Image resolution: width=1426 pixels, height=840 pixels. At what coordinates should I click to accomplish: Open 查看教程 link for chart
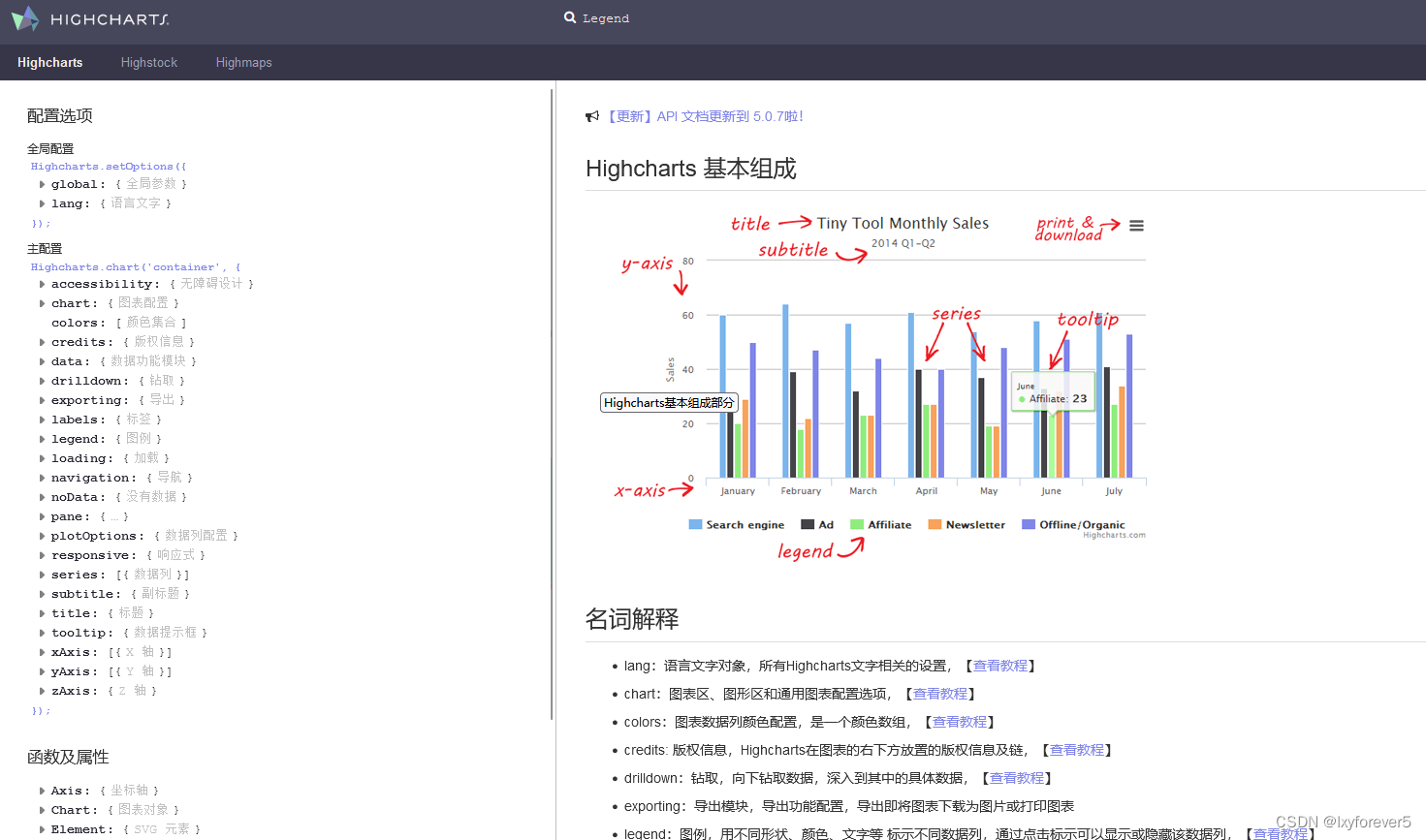[940, 694]
